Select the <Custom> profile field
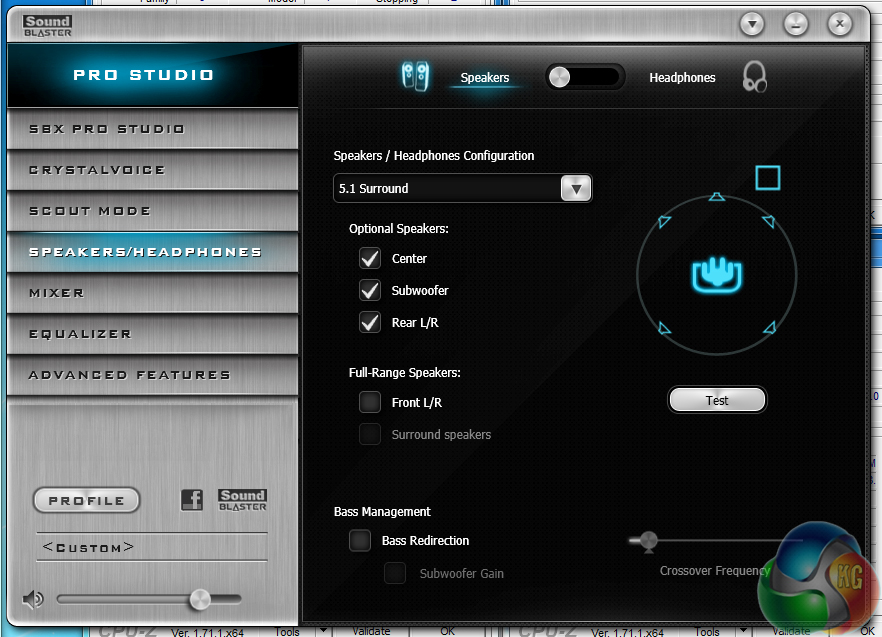Viewport: 882px width, 637px height. tap(152, 547)
